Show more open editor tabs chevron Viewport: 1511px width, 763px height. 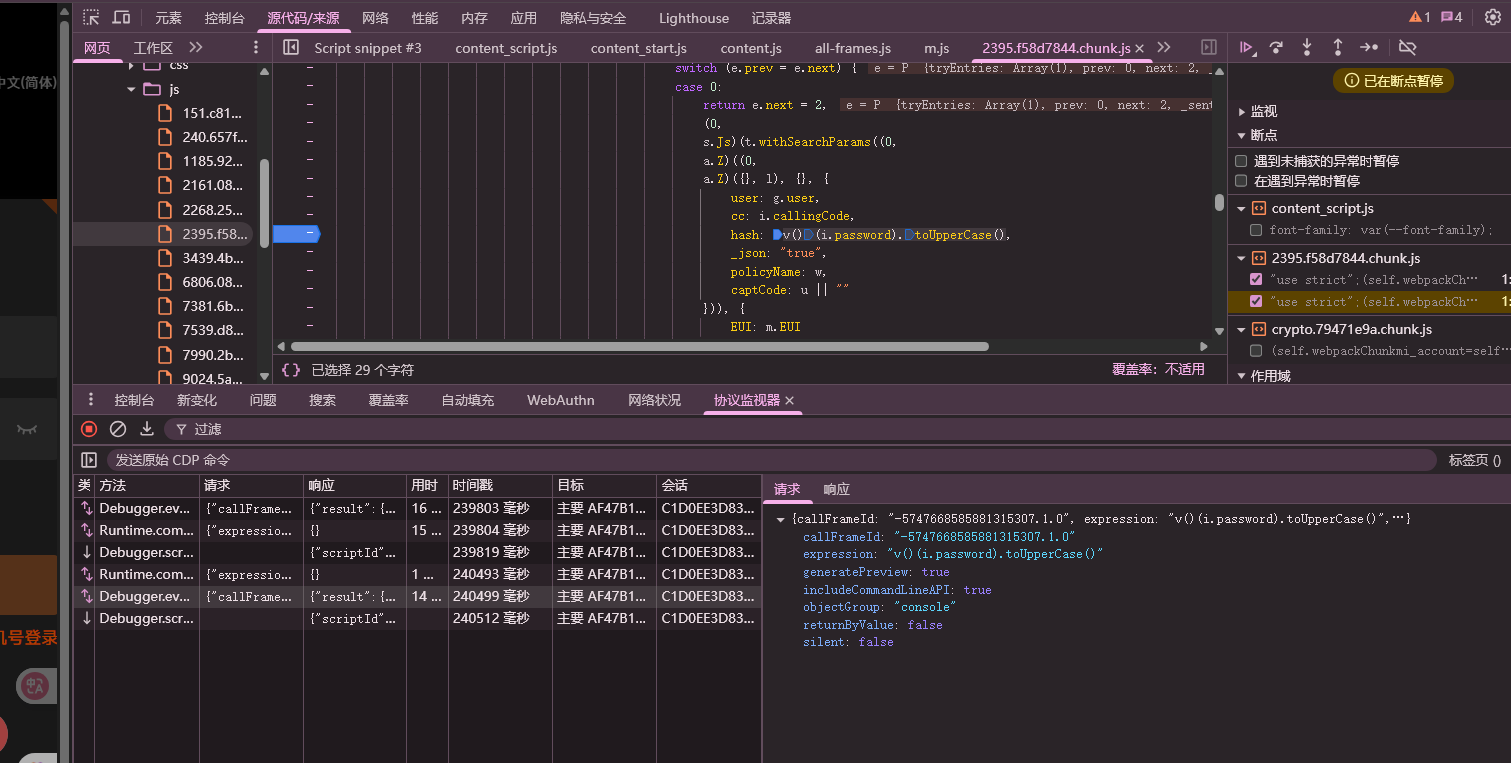click(1164, 47)
